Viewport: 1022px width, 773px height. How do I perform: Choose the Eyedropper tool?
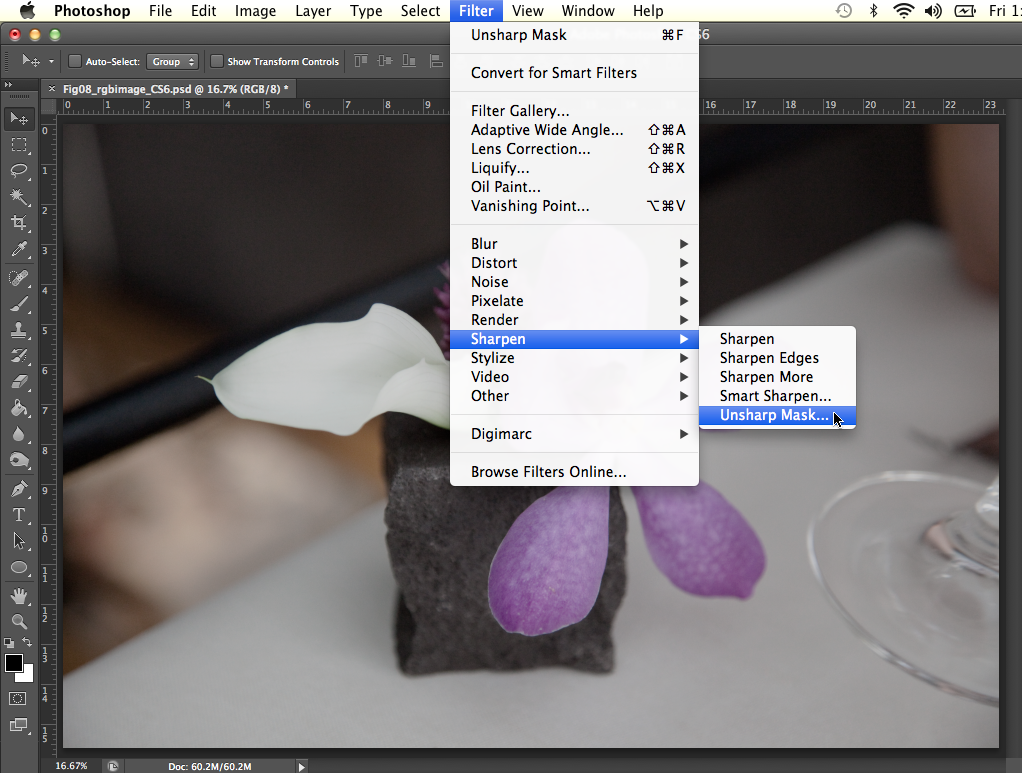pos(18,249)
